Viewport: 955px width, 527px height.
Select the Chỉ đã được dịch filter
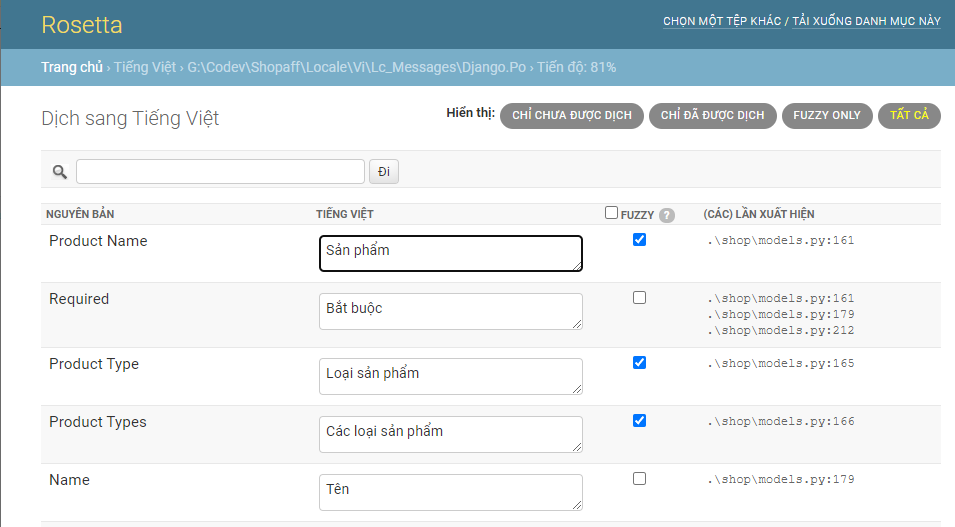point(712,116)
